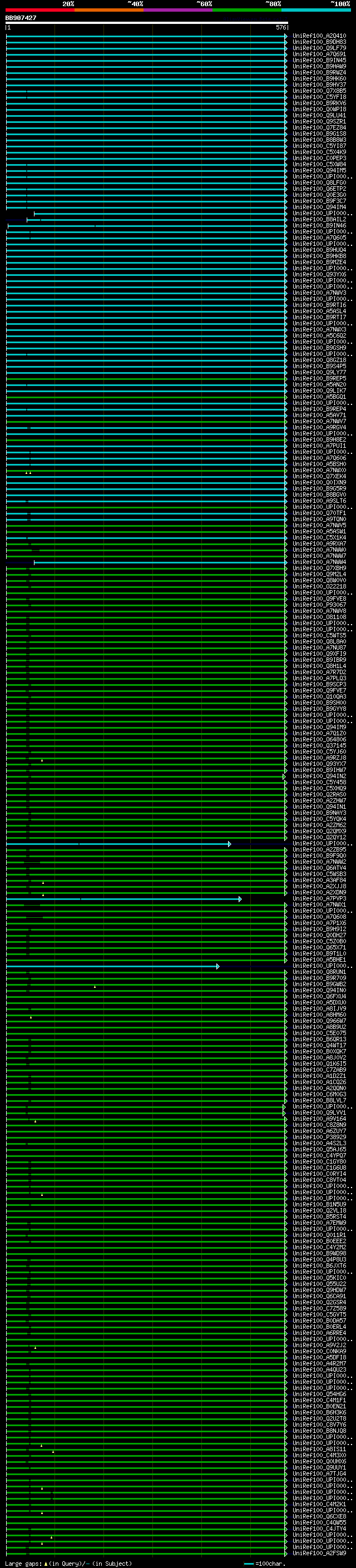Click hit label UniRef100_Q1K6I5
Image resolution: width=356 pixels, height=1568 pixels.
pos(319,1064)
